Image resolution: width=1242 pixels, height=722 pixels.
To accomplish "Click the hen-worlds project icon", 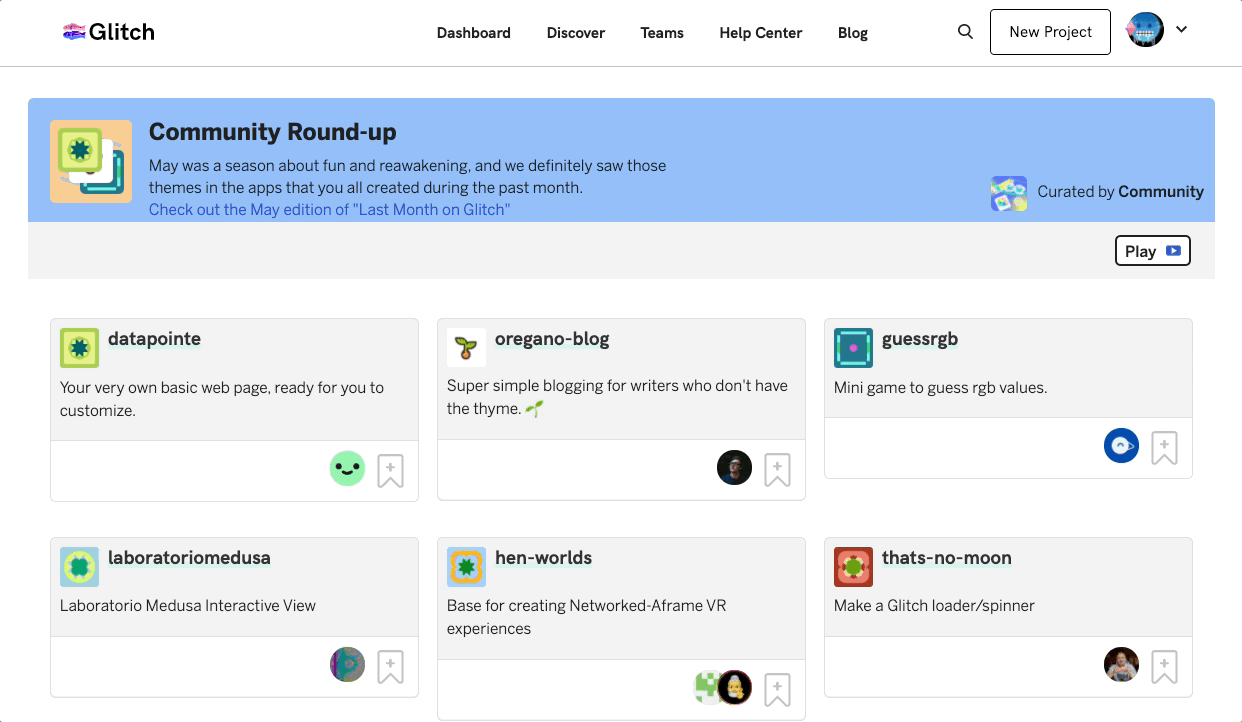I will coord(466,567).
